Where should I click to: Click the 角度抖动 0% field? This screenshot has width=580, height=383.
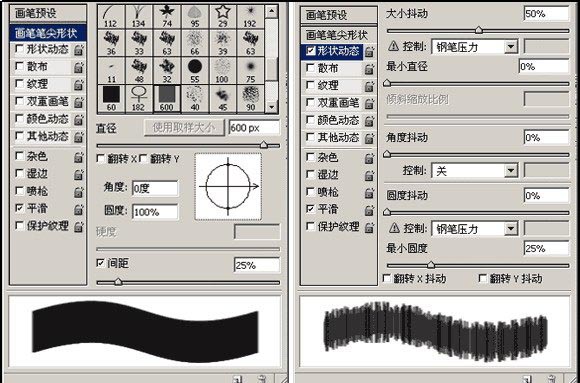point(546,137)
